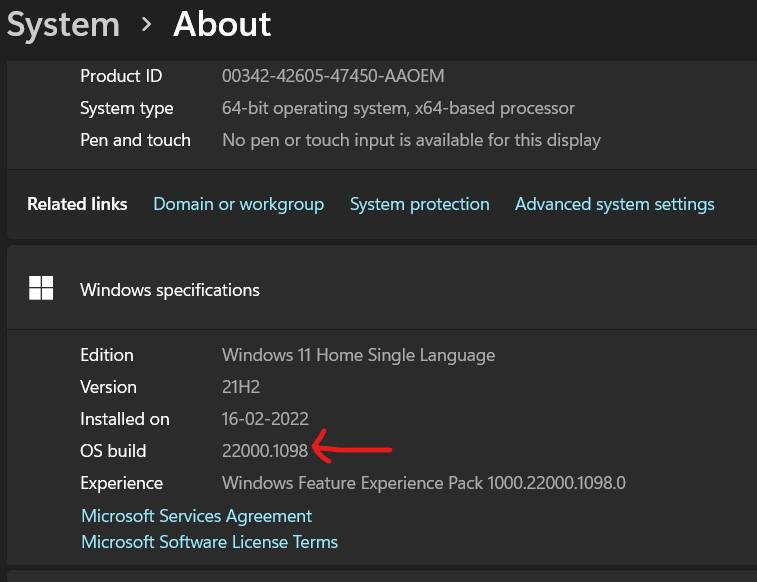Click the Product ID value

(333, 76)
